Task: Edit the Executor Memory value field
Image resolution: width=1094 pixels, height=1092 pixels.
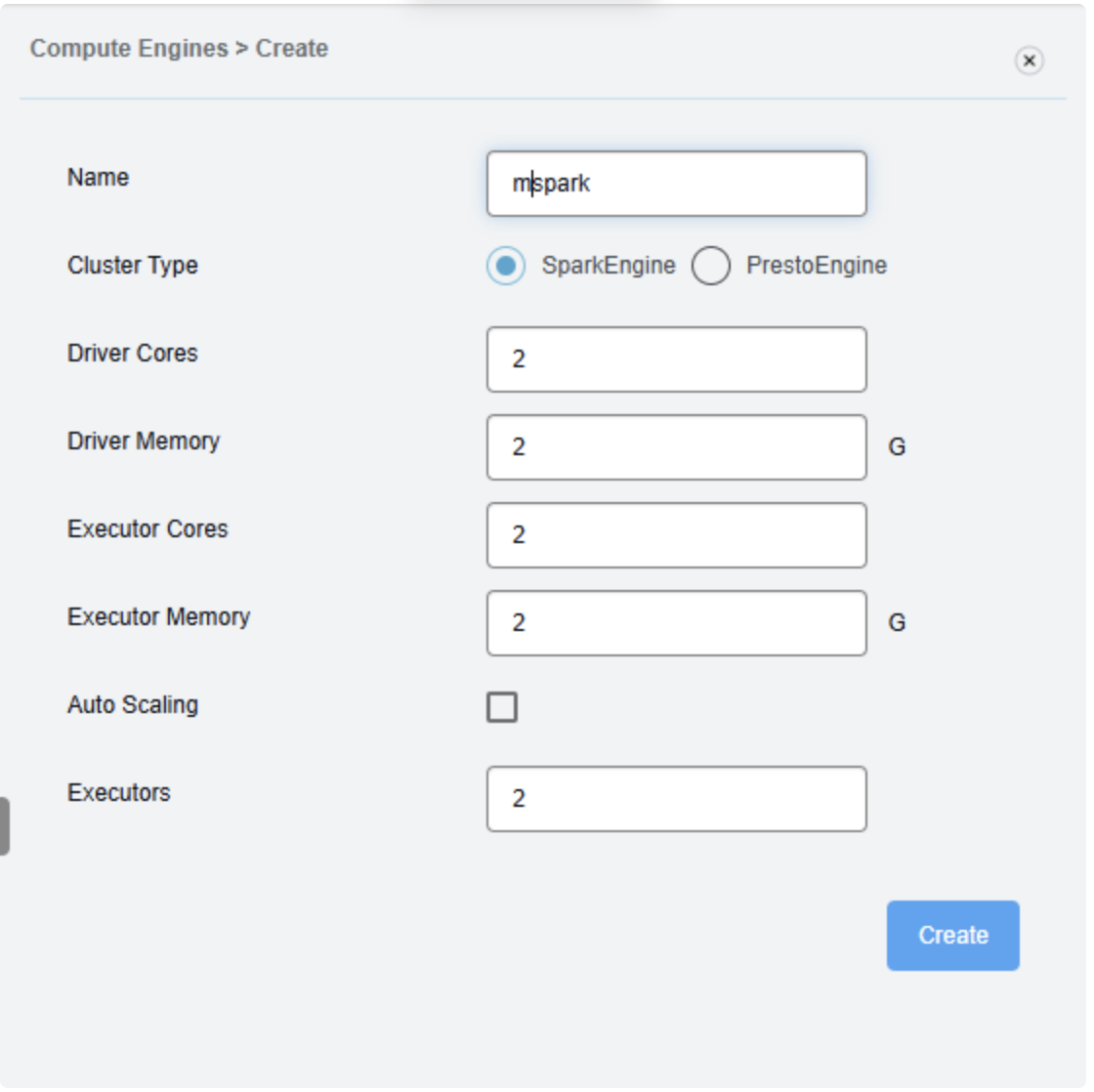Action: 676,623
